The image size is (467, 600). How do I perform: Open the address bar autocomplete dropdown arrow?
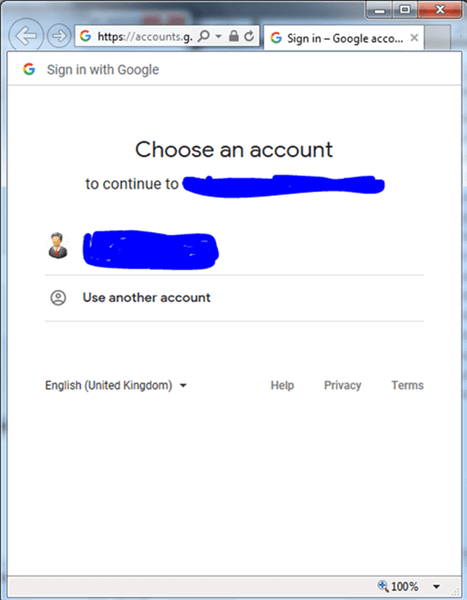tap(218, 36)
